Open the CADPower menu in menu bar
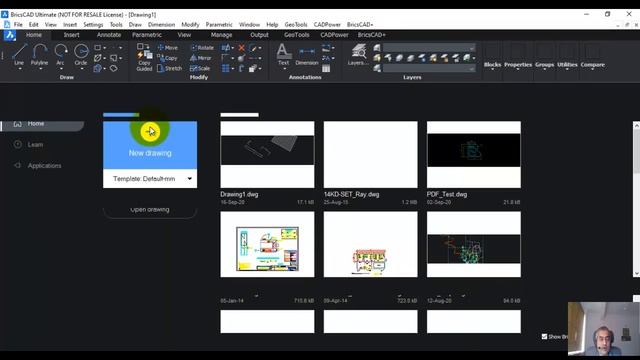The image size is (640, 360). click(x=327, y=24)
